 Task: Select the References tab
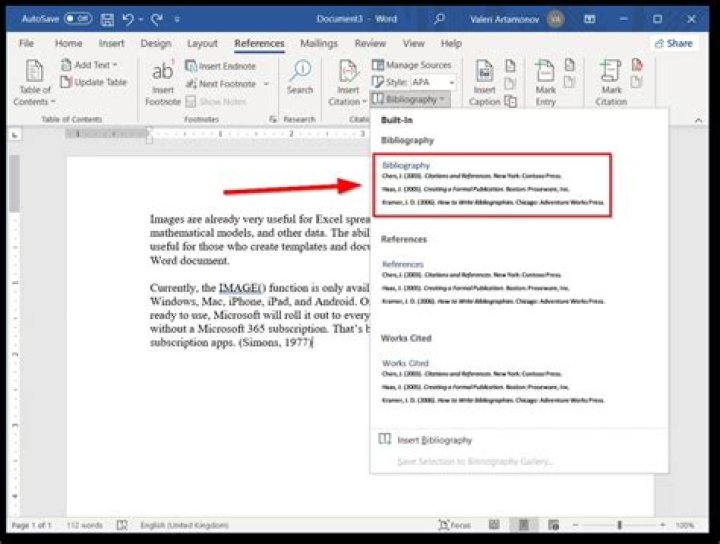259,43
